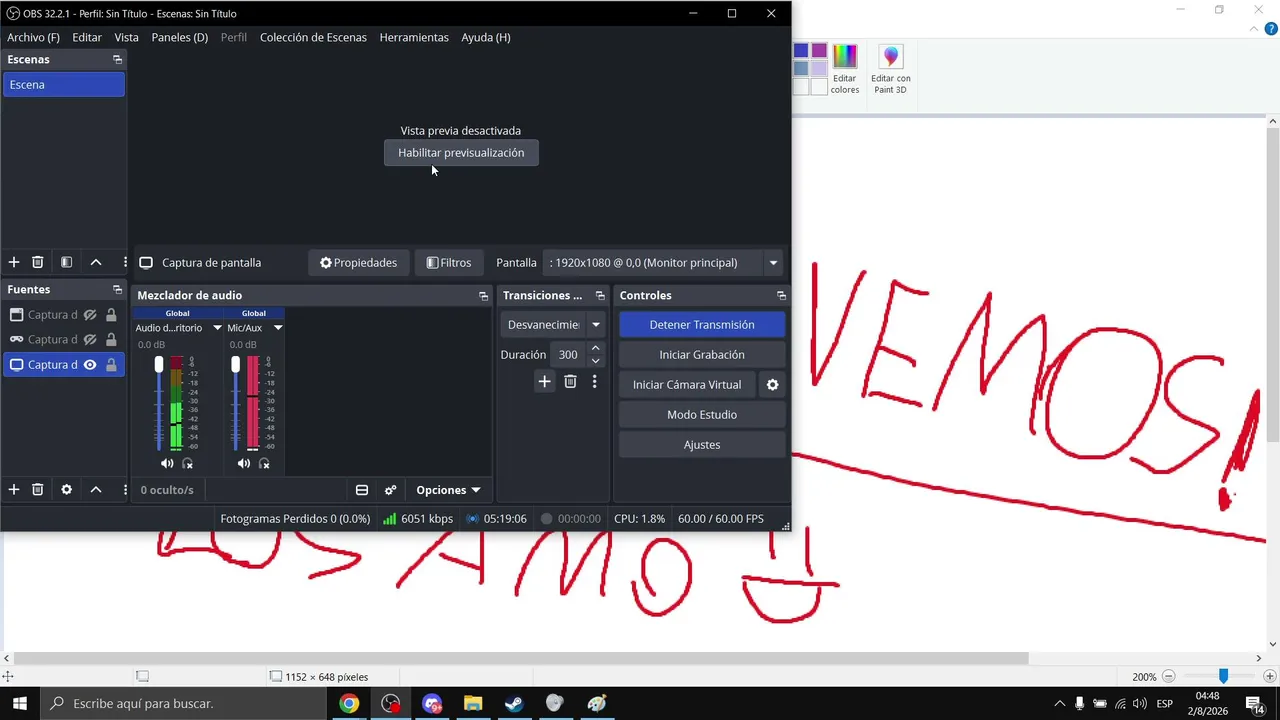Mute the Audio del escritorio channel

[167, 464]
